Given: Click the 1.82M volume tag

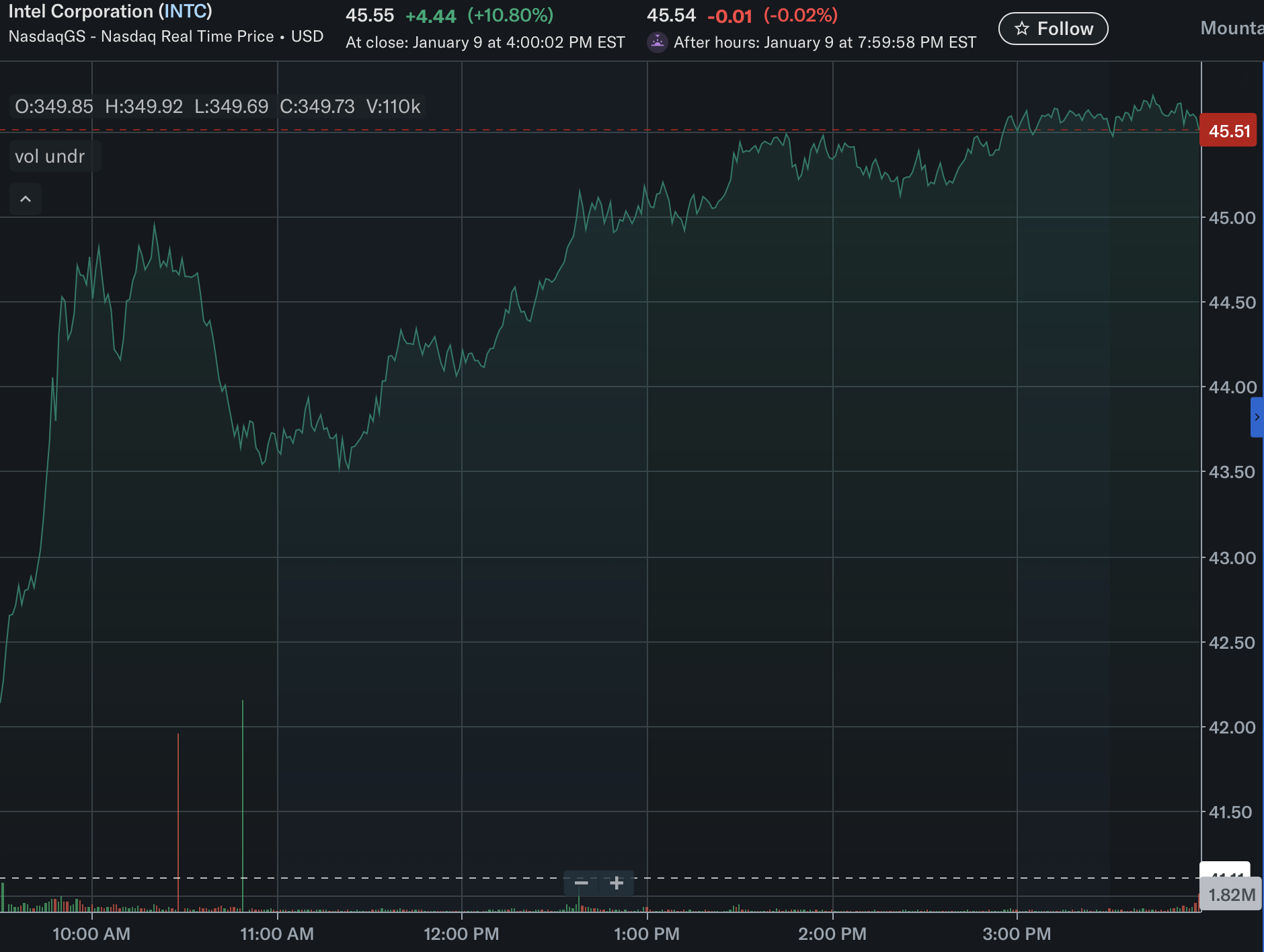Looking at the screenshot, I should tap(1231, 895).
